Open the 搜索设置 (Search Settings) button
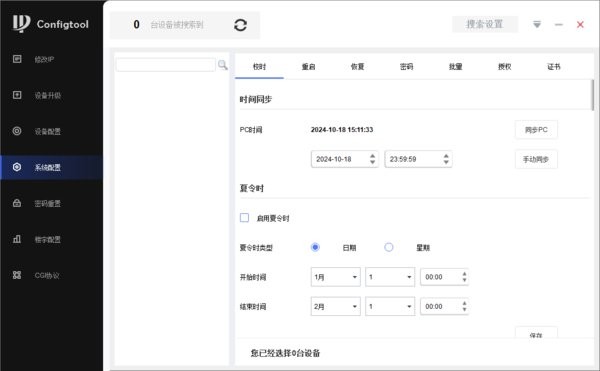The height and width of the screenshot is (371, 600). [485, 24]
